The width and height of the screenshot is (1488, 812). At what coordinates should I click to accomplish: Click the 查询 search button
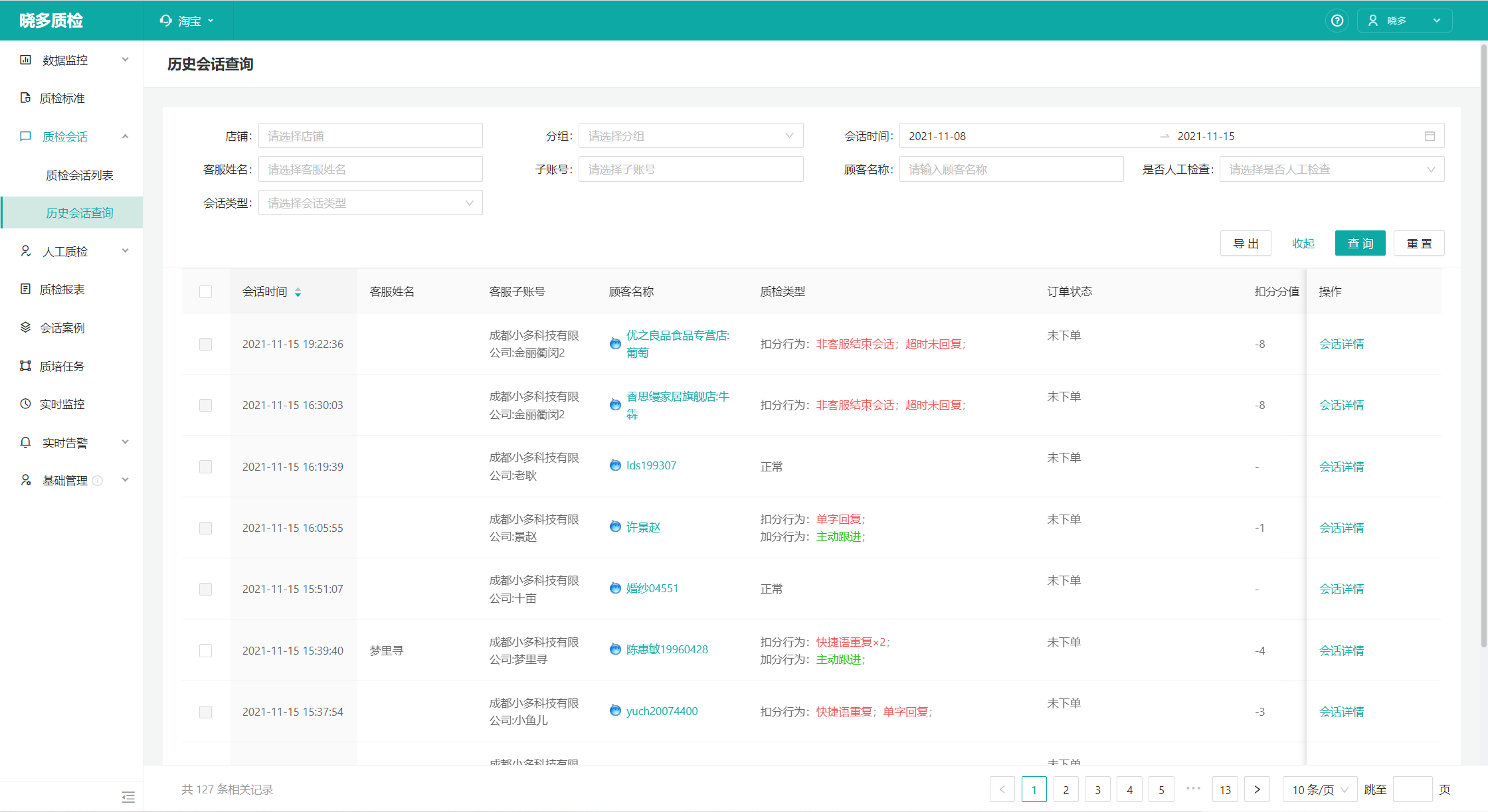(1360, 243)
